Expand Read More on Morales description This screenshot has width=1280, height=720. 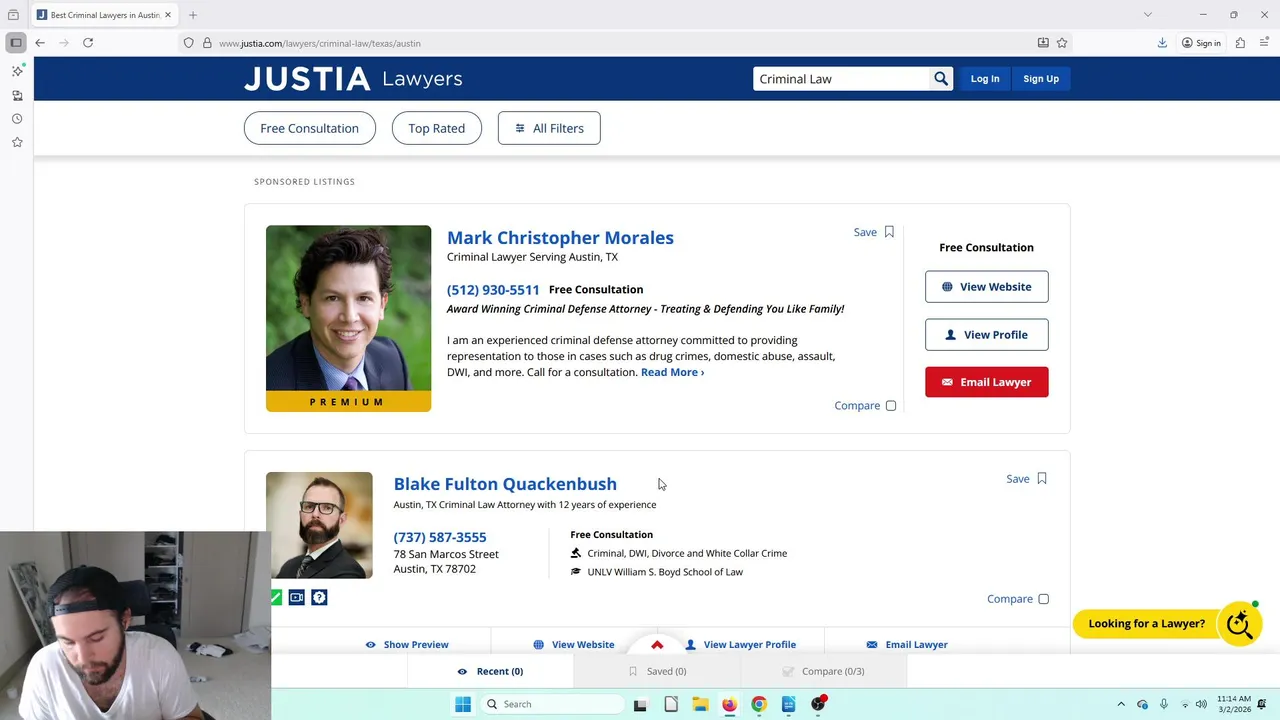pos(672,372)
